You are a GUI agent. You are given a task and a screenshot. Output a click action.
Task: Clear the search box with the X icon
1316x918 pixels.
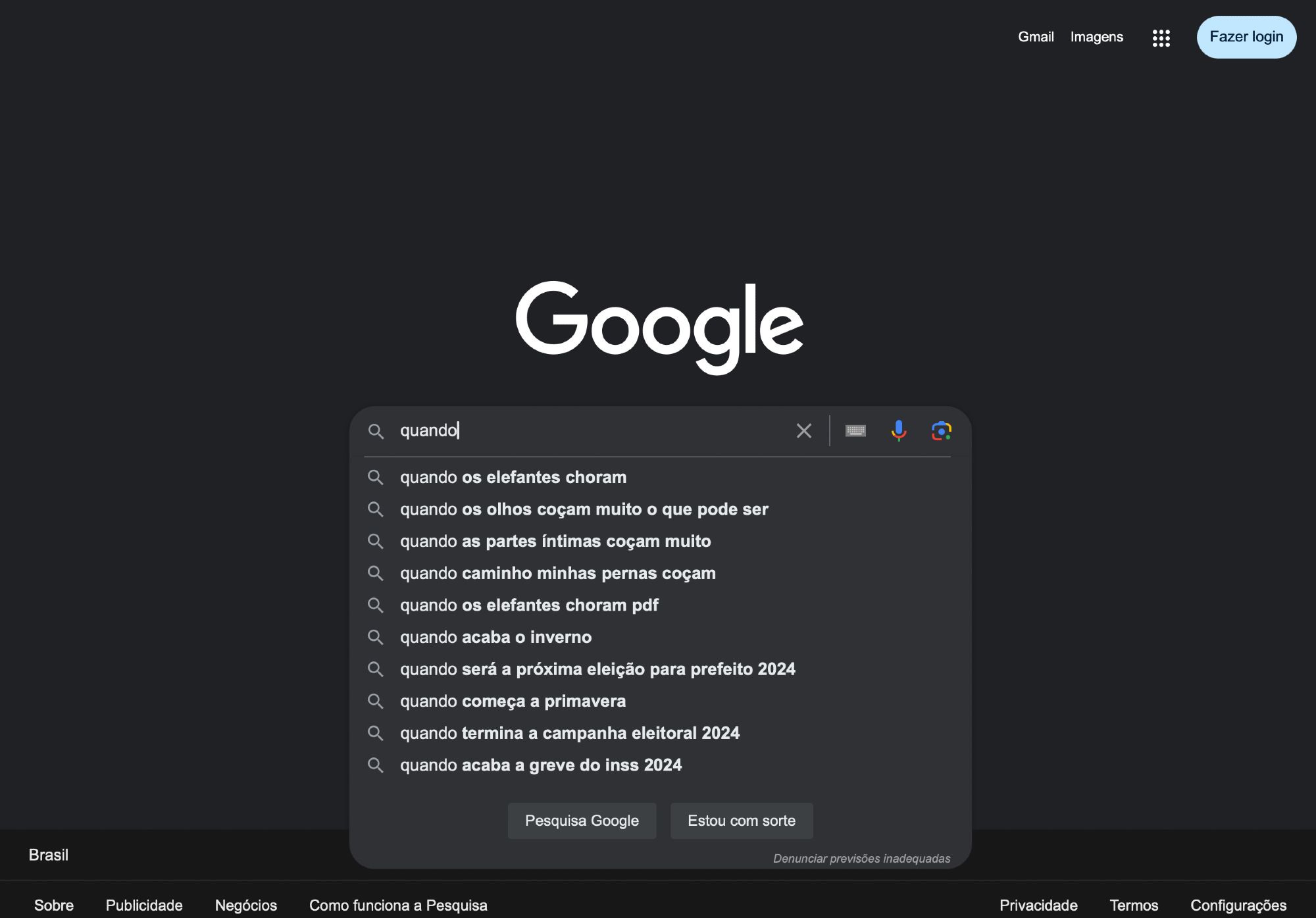(803, 431)
